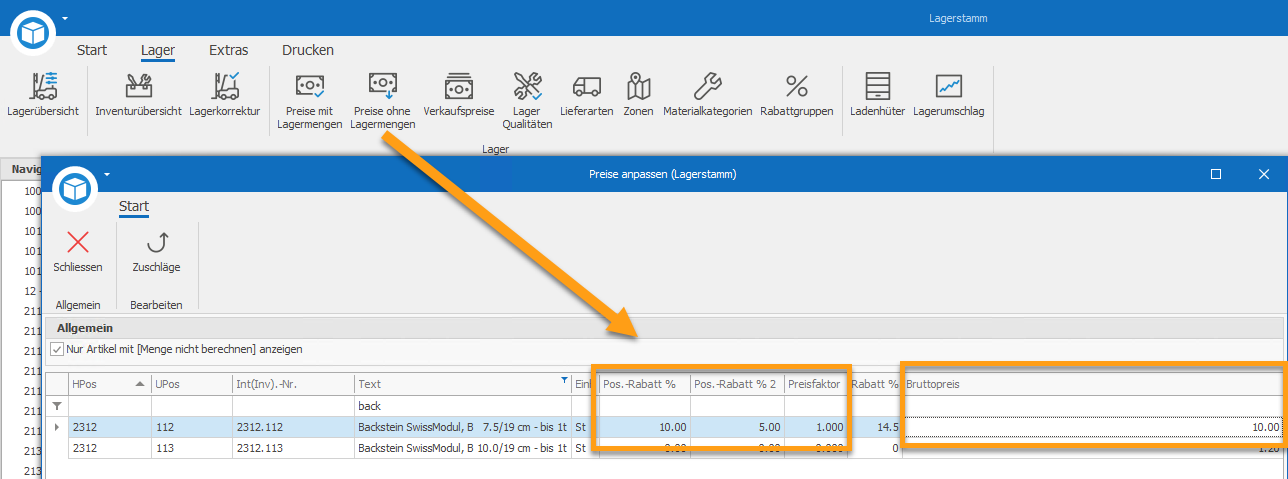Image resolution: width=1288 pixels, height=479 pixels.
Task: Open Zonen map icon
Action: coord(638,94)
